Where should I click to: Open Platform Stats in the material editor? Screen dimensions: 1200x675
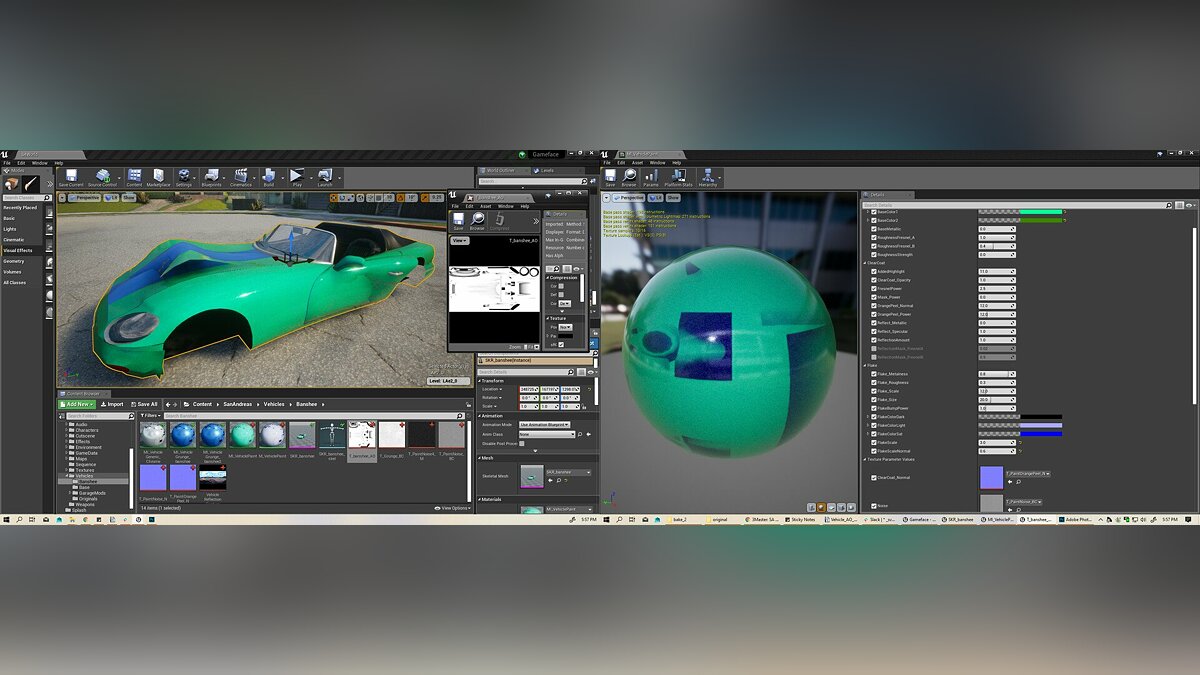678,177
